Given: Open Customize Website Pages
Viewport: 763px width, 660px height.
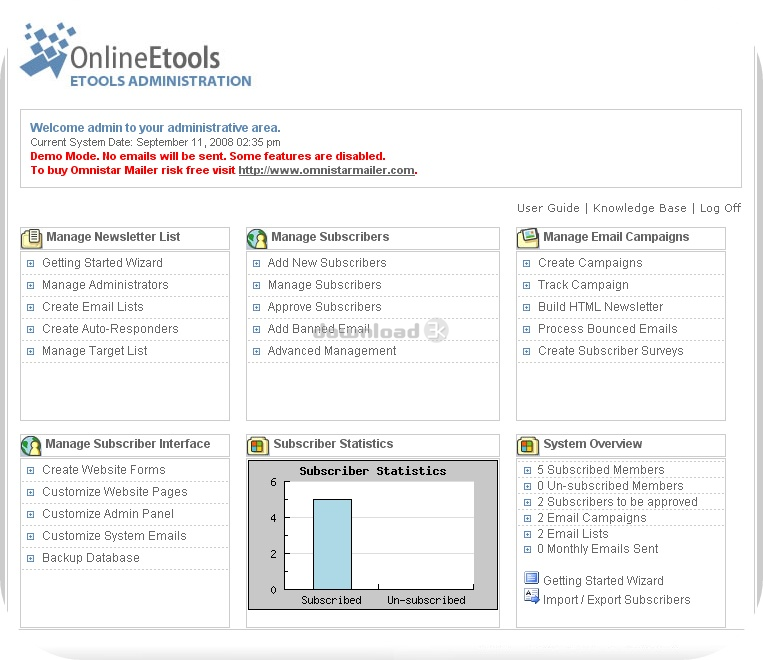Looking at the screenshot, I should coord(114,492).
